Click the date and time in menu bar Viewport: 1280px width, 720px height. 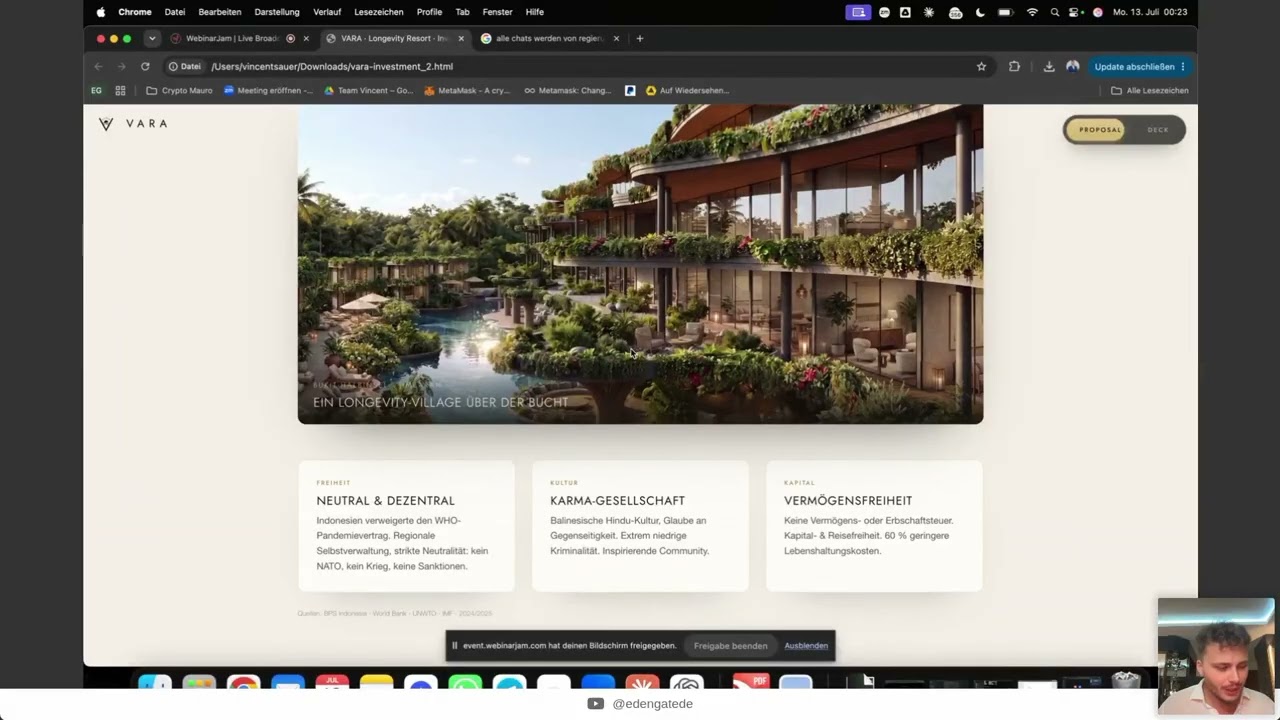[1150, 12]
